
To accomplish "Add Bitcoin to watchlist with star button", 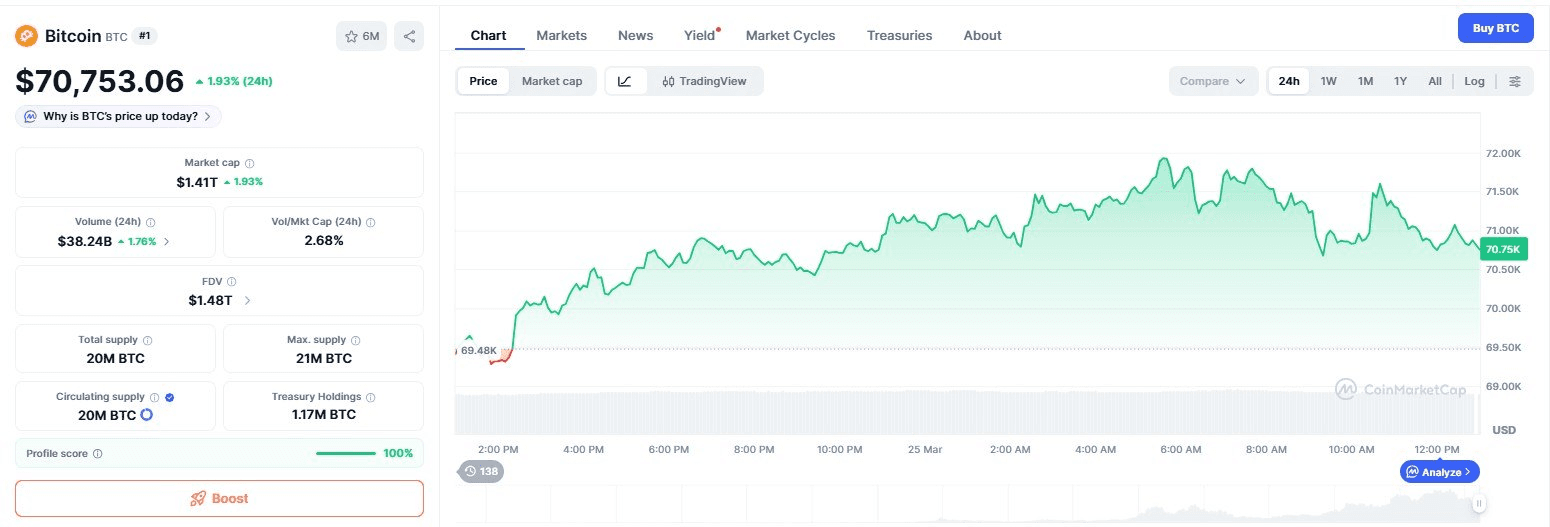I will [362, 36].
